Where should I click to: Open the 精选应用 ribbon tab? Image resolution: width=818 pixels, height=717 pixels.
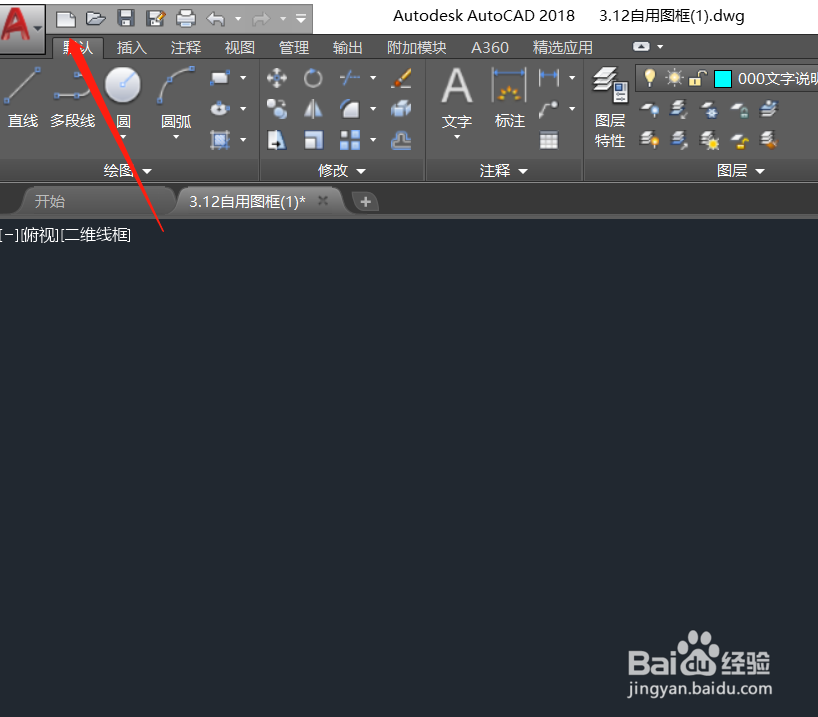(x=562, y=47)
